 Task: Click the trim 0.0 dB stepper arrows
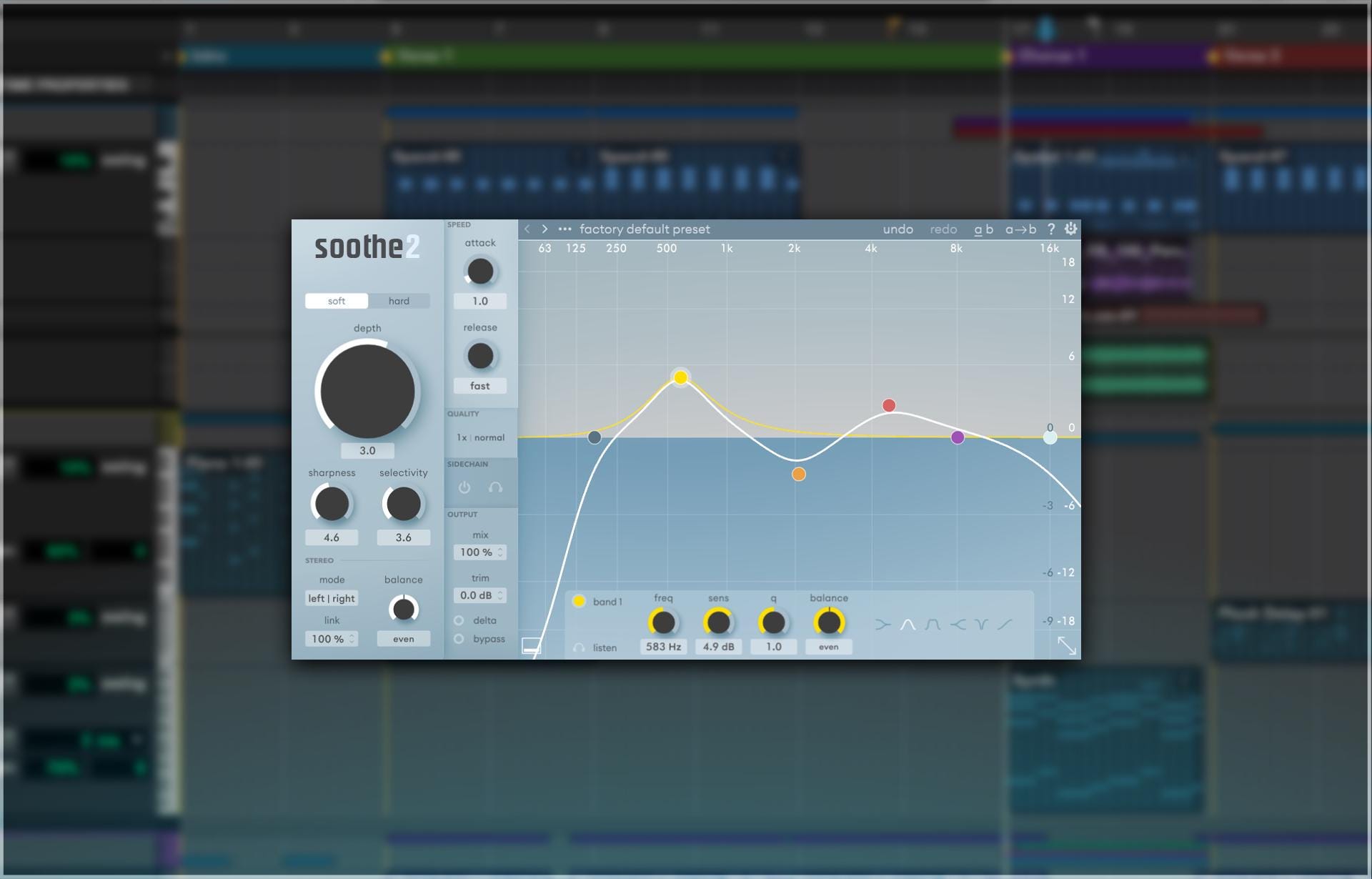(500, 595)
